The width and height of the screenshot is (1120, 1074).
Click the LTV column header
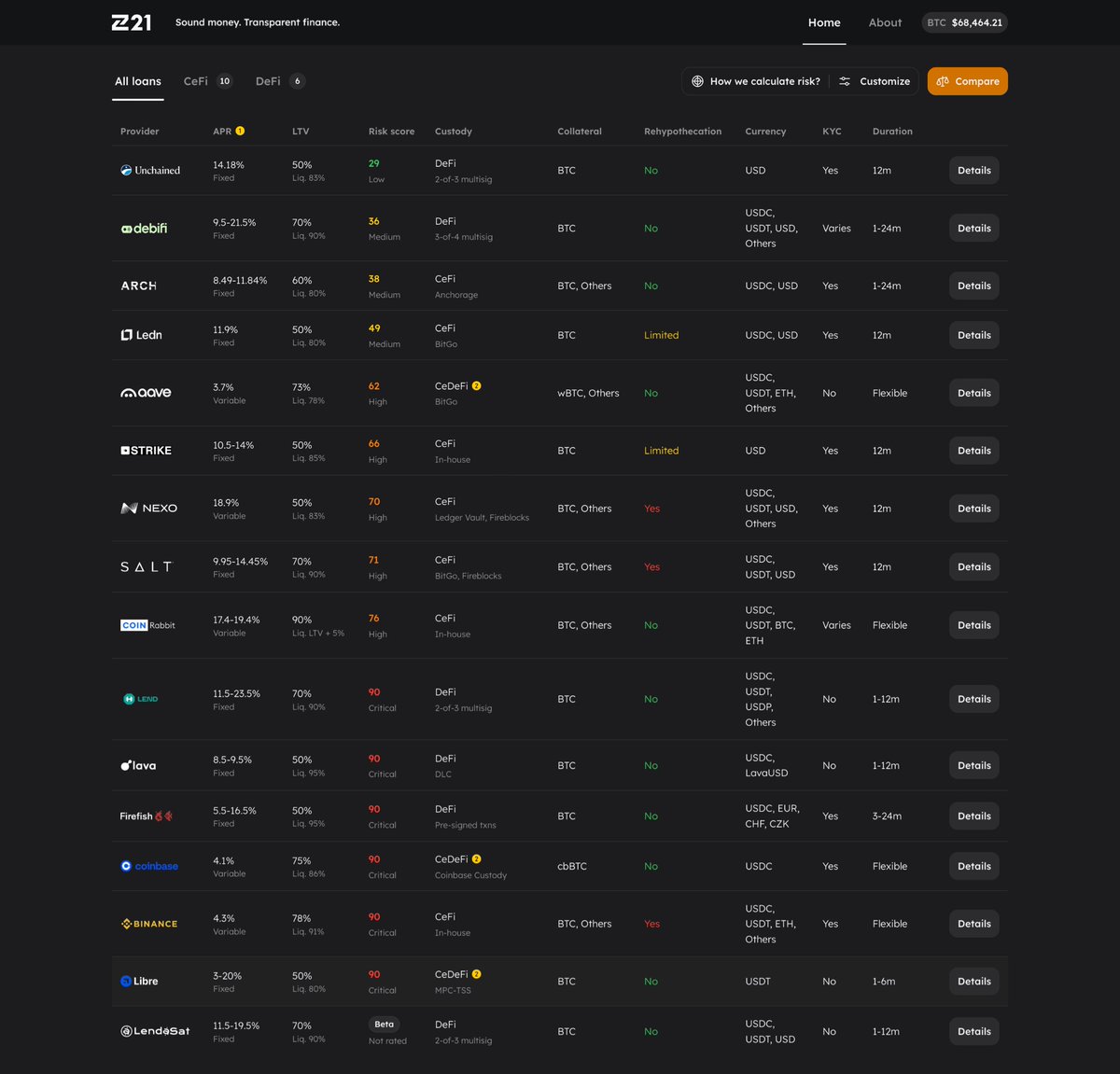301,132
